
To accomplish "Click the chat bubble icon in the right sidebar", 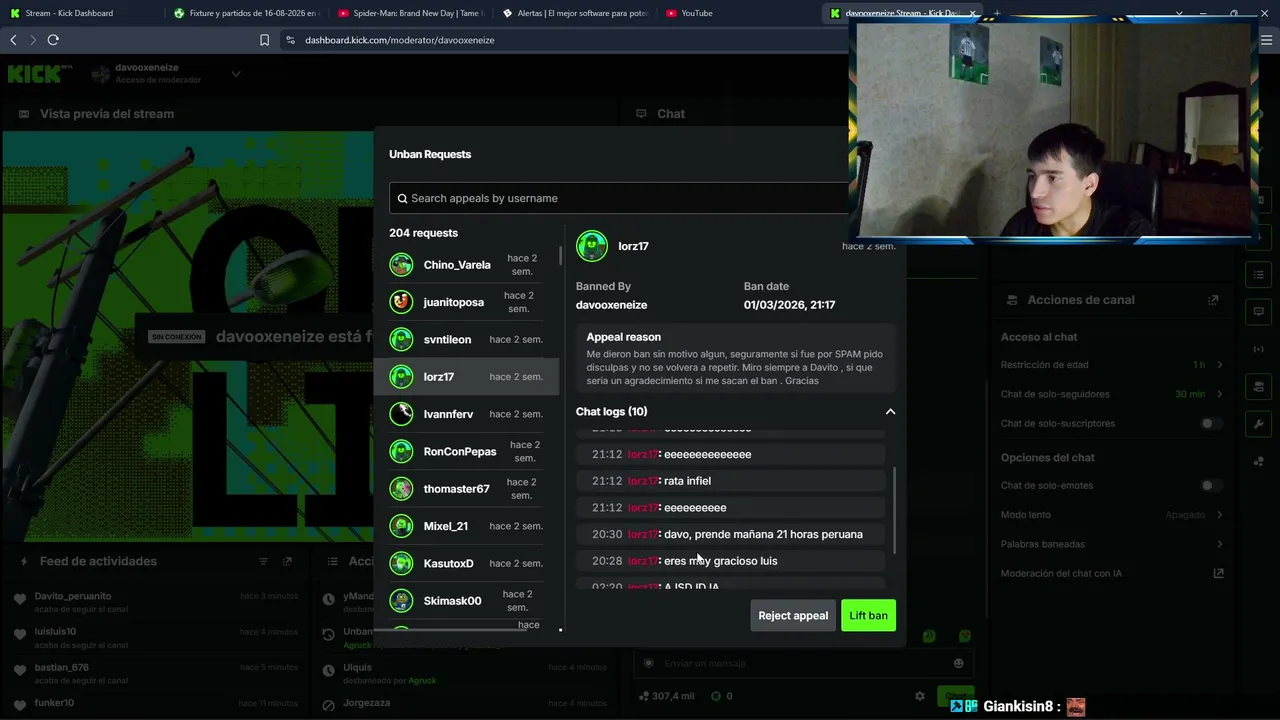I will click(x=1258, y=311).
